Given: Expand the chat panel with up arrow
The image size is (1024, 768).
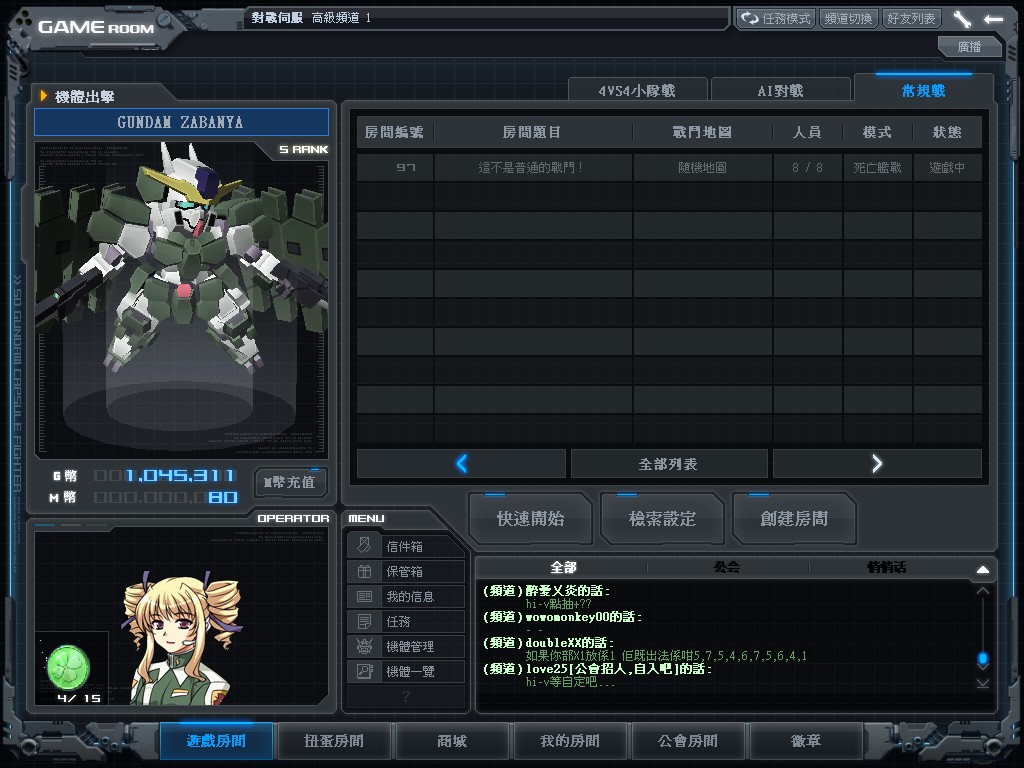Looking at the screenshot, I should pos(982,569).
